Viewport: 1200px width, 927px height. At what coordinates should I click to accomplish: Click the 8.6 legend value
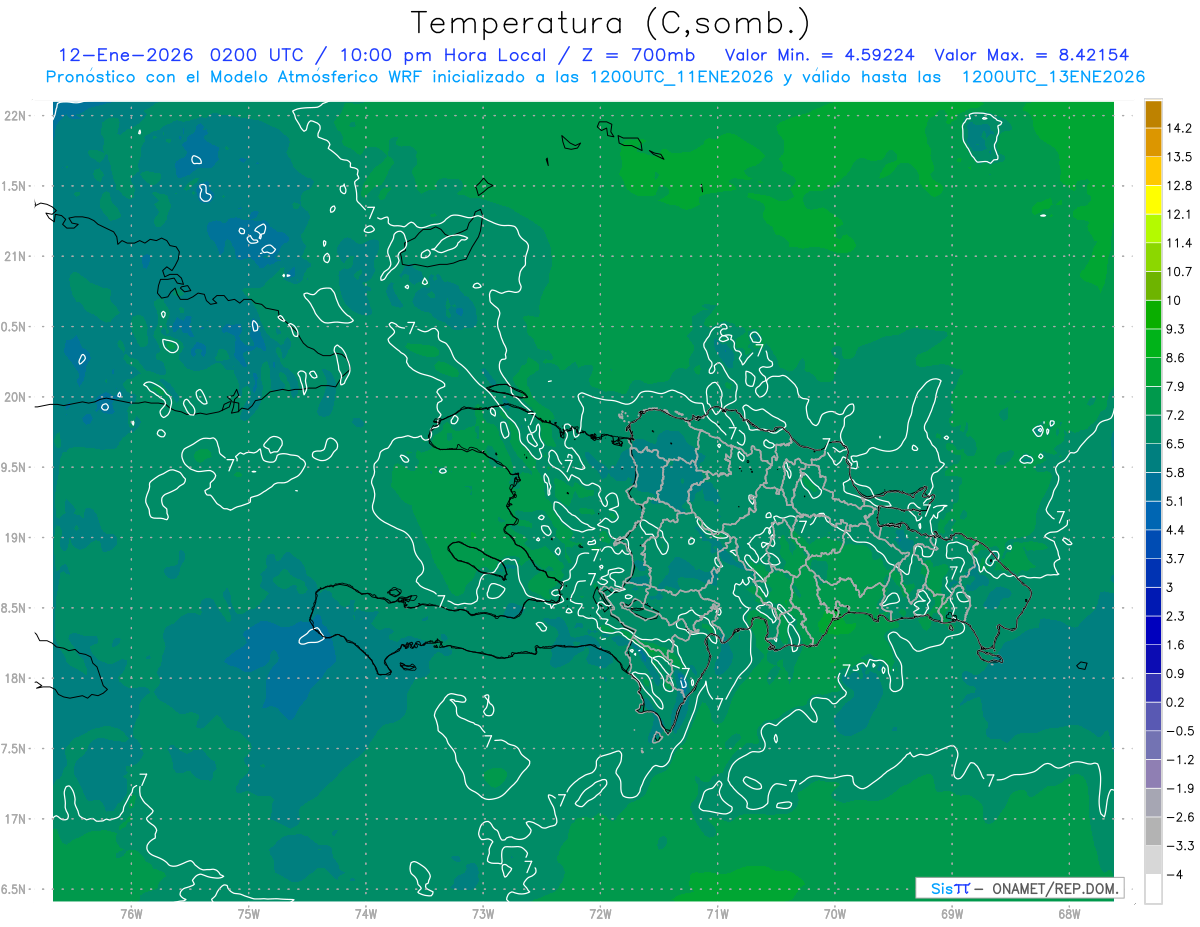coord(1176,358)
